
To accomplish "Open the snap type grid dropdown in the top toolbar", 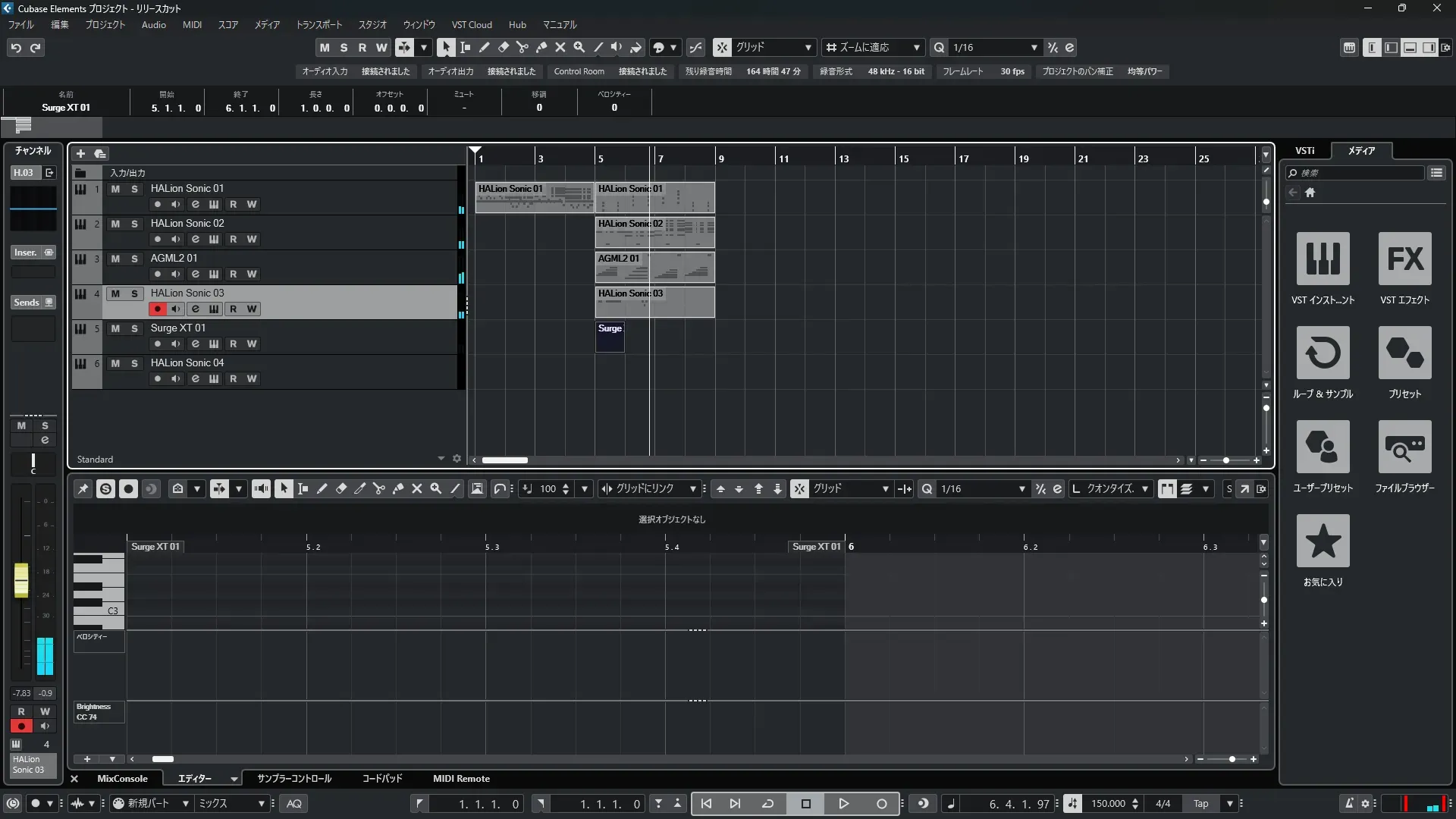I will tap(808, 47).
